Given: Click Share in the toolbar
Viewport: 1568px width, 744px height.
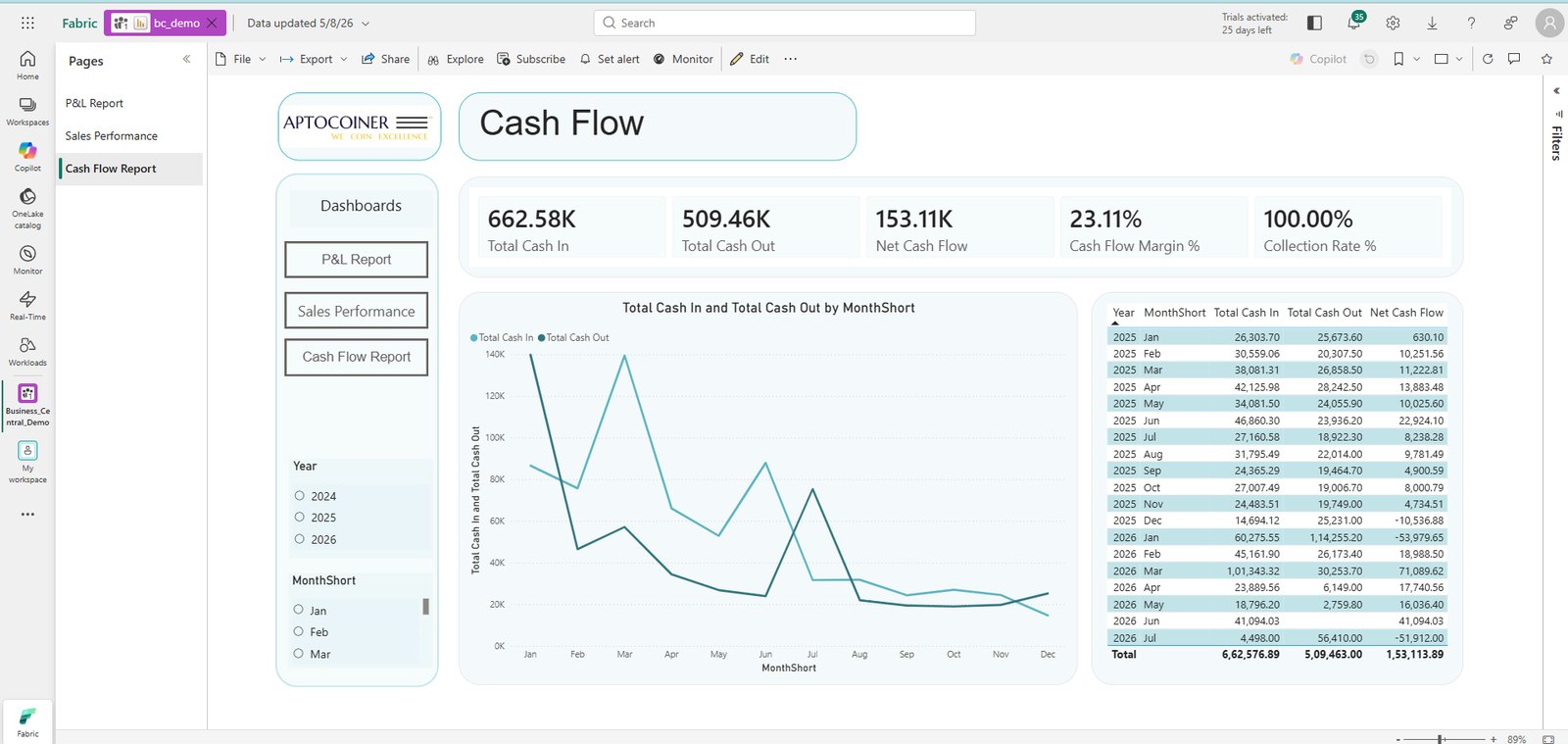Looking at the screenshot, I should pyautogui.click(x=385, y=59).
